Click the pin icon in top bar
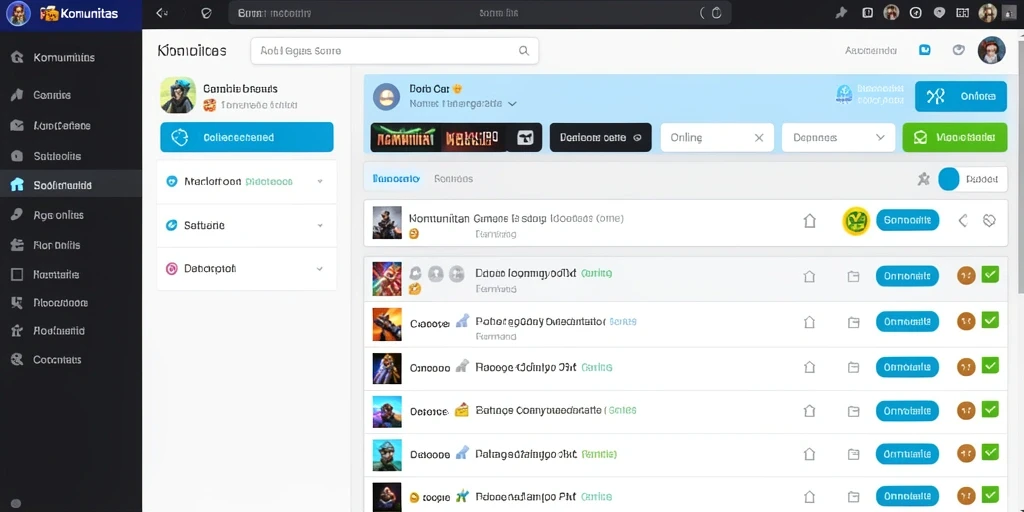The image size is (1024, 512). point(841,12)
